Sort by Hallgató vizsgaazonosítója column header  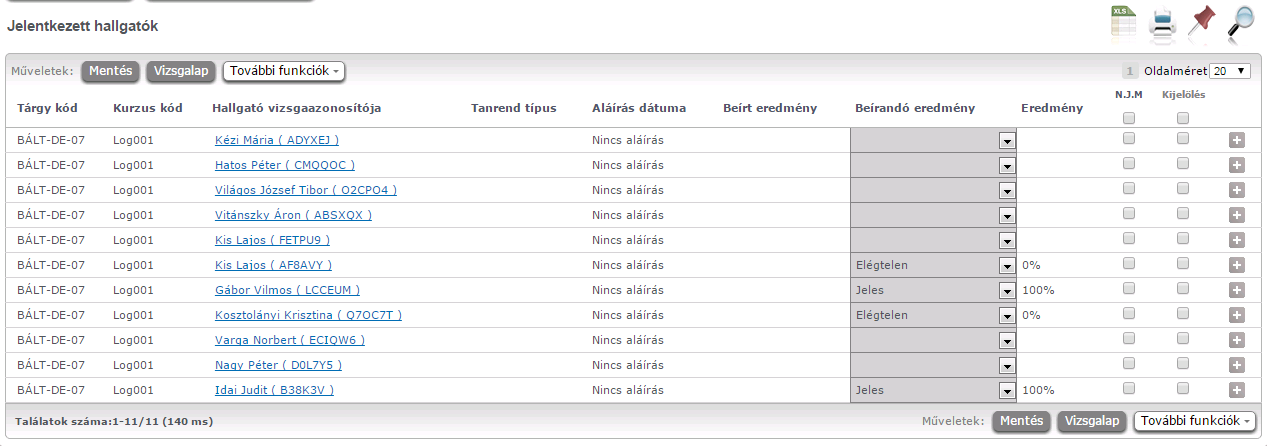(296, 108)
